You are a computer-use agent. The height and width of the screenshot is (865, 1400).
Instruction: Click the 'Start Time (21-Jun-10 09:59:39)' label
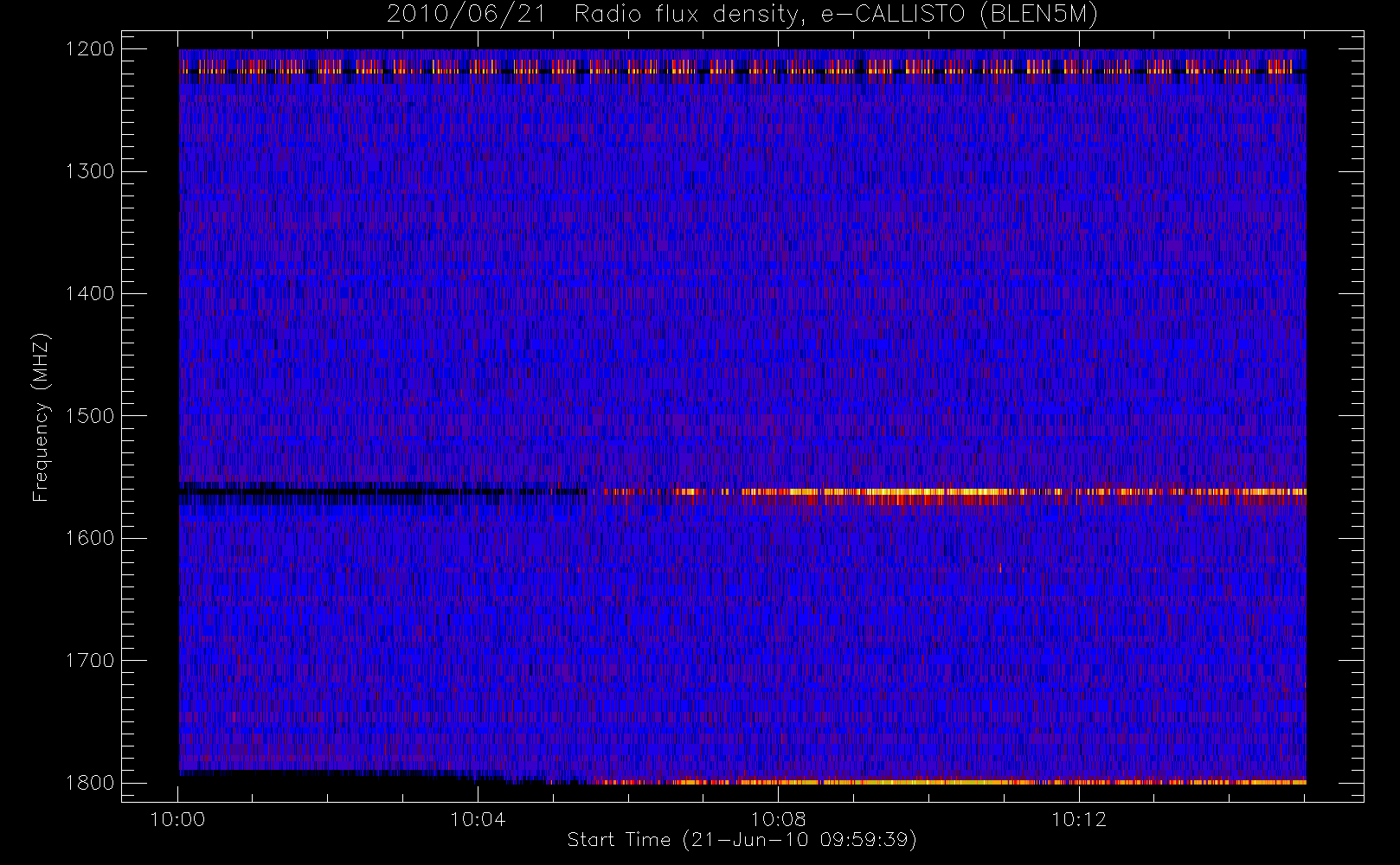742,840
